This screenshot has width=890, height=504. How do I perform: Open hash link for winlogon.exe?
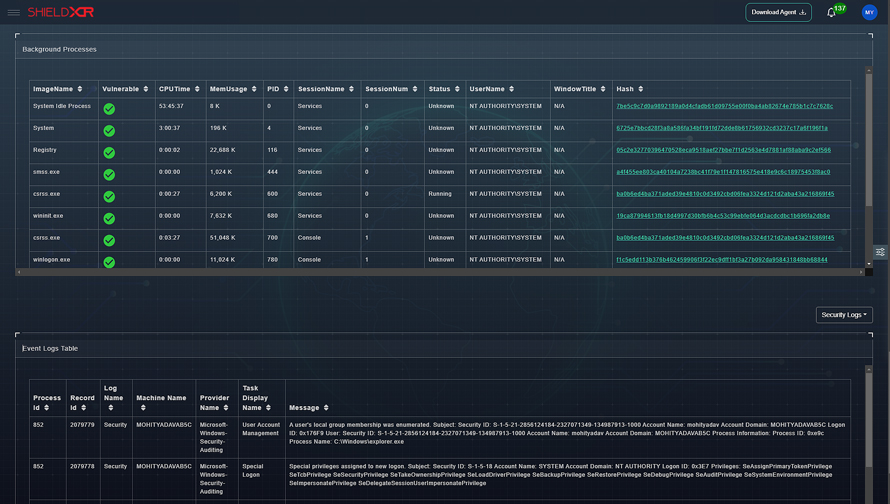click(722, 260)
